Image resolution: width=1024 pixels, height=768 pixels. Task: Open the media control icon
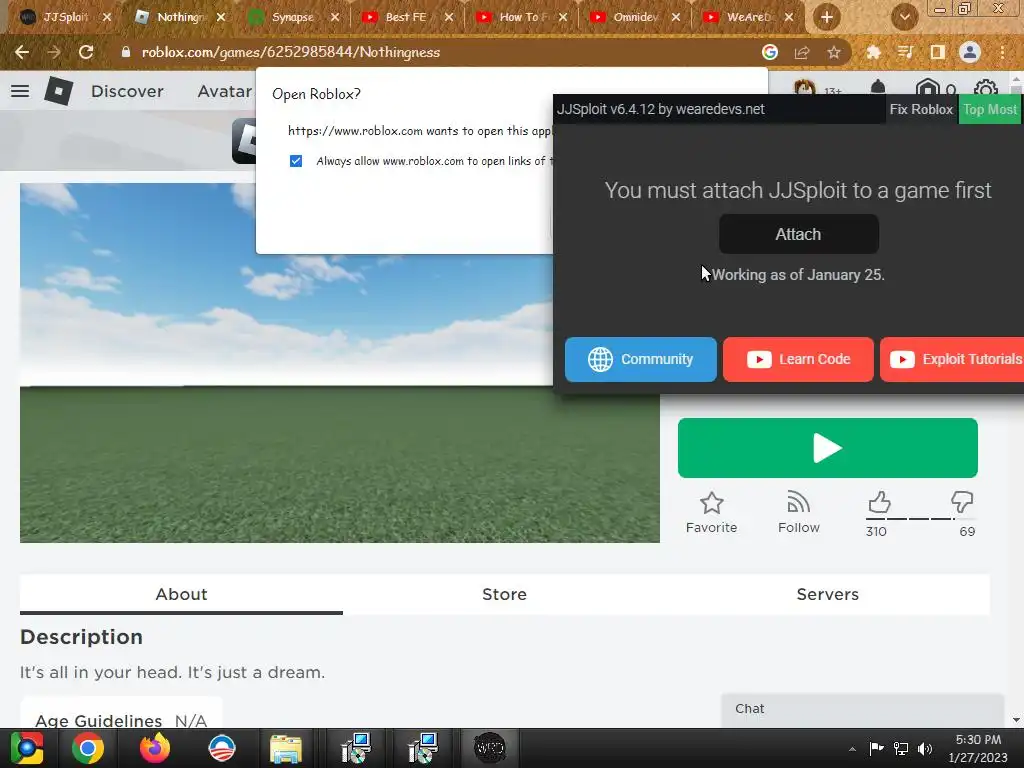pyautogui.click(x=905, y=52)
